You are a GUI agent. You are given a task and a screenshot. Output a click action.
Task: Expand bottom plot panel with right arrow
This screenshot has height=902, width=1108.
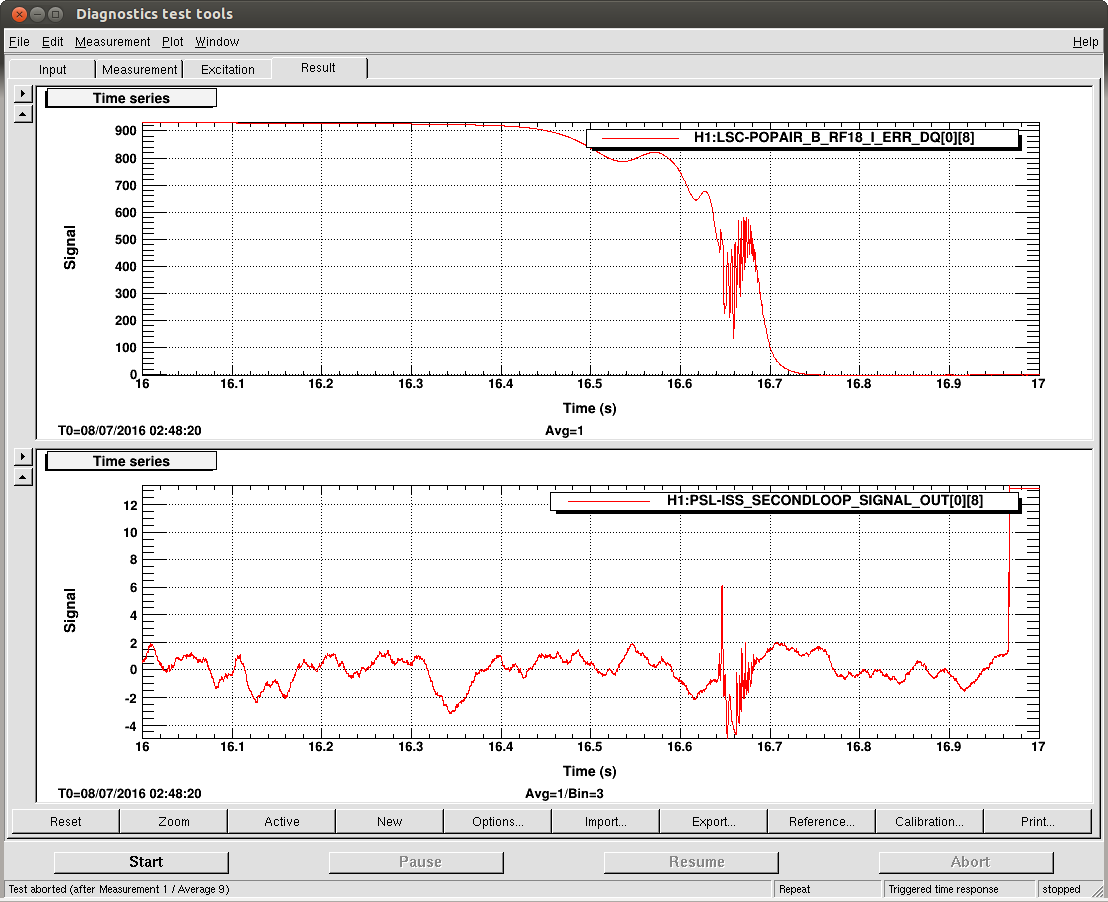(x=23, y=457)
